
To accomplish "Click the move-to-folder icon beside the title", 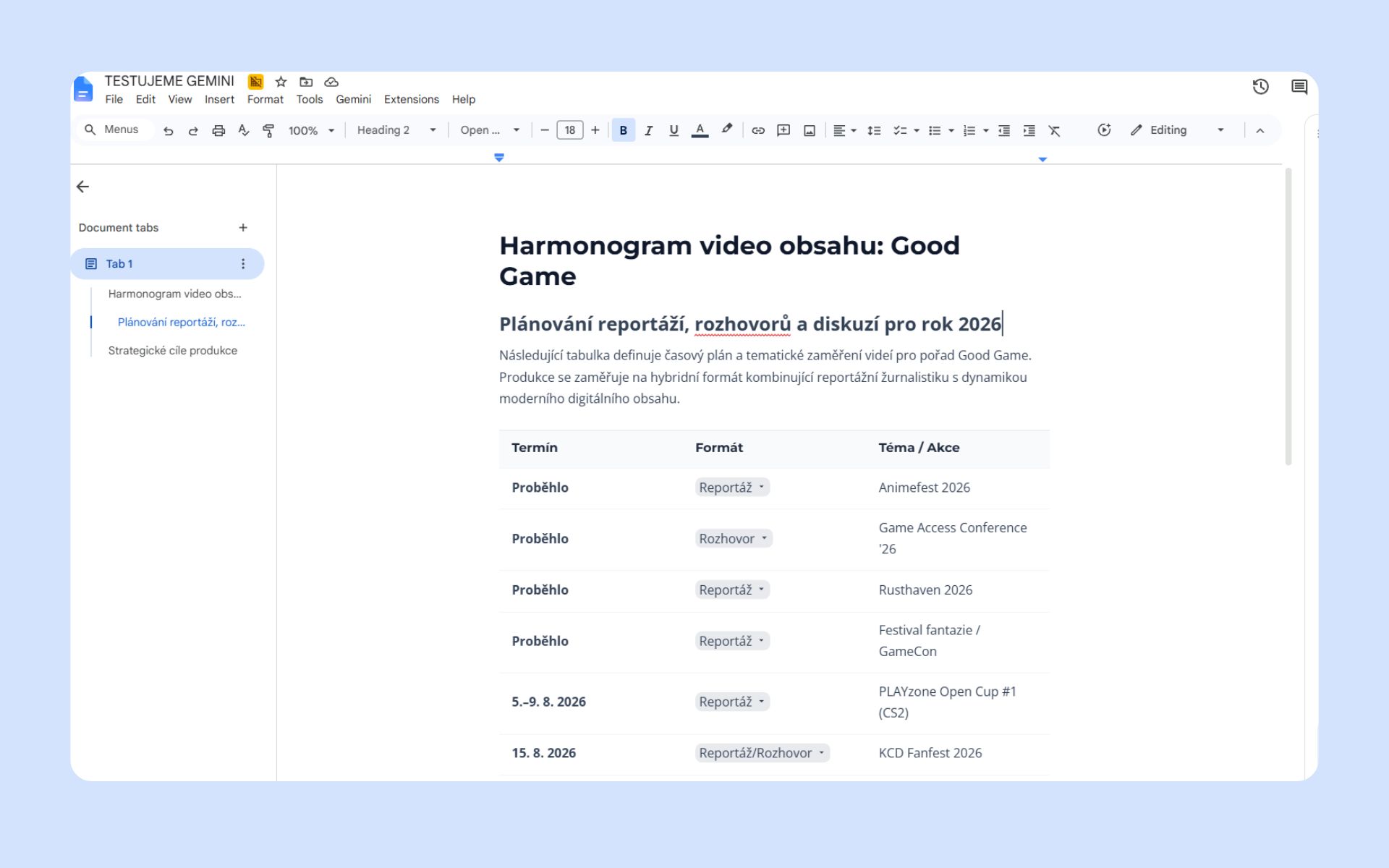I will 306,82.
